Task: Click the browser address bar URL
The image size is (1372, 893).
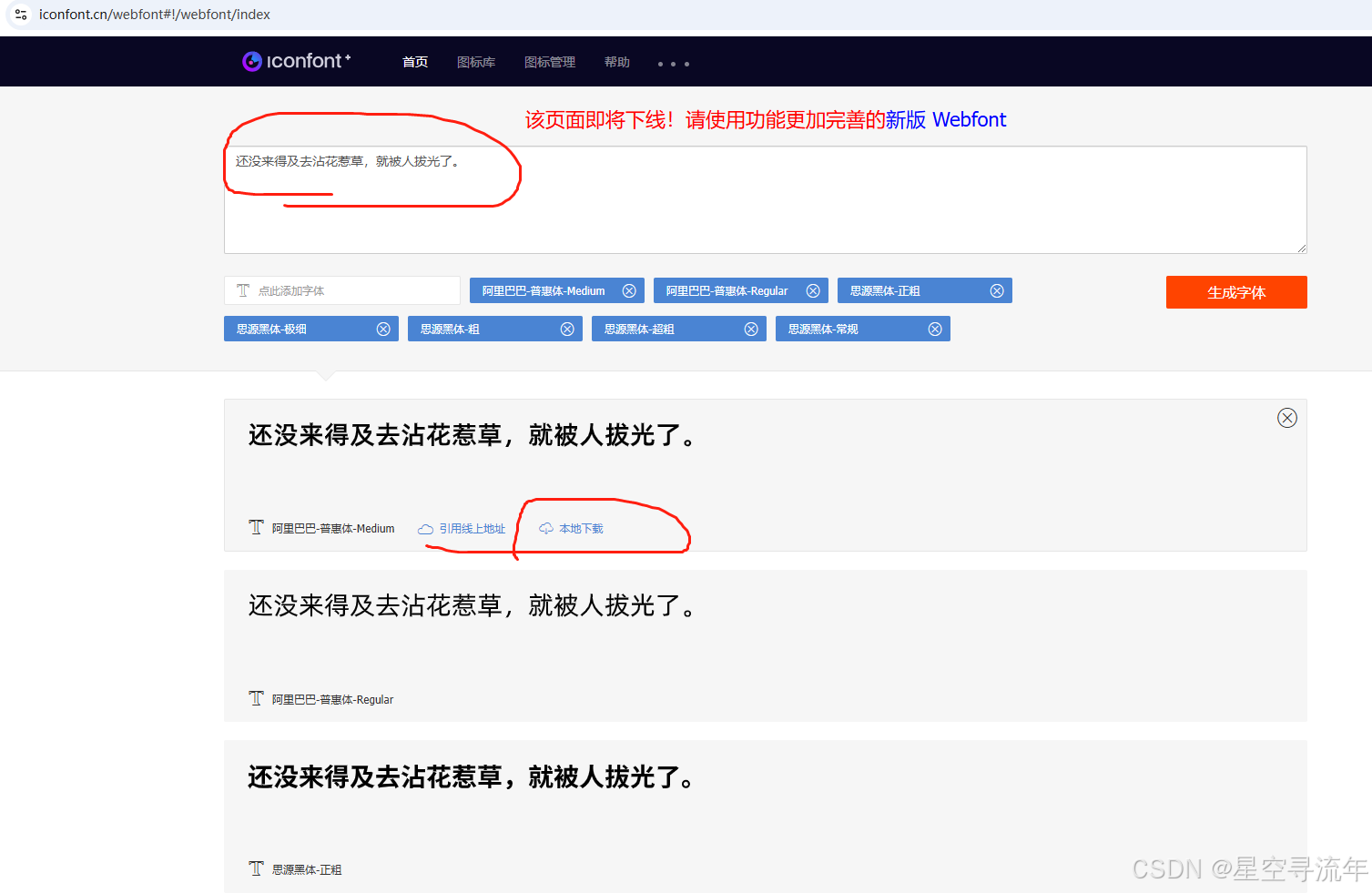Action: (x=155, y=15)
